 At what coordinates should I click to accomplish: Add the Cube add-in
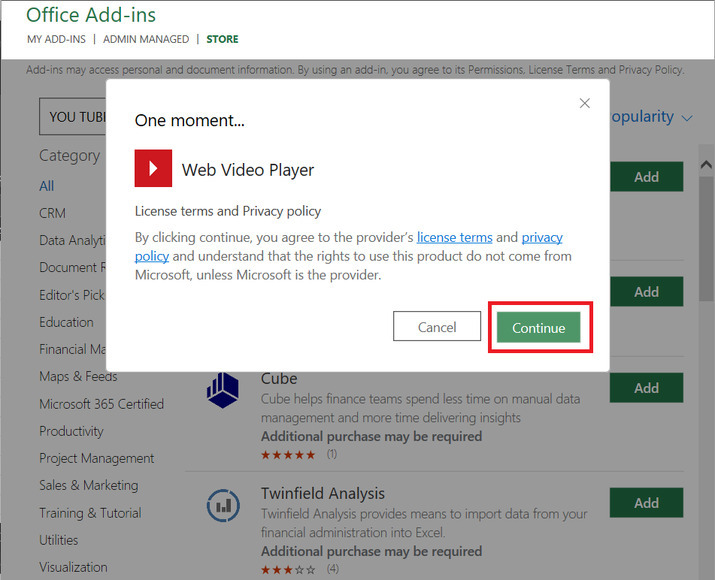point(646,388)
